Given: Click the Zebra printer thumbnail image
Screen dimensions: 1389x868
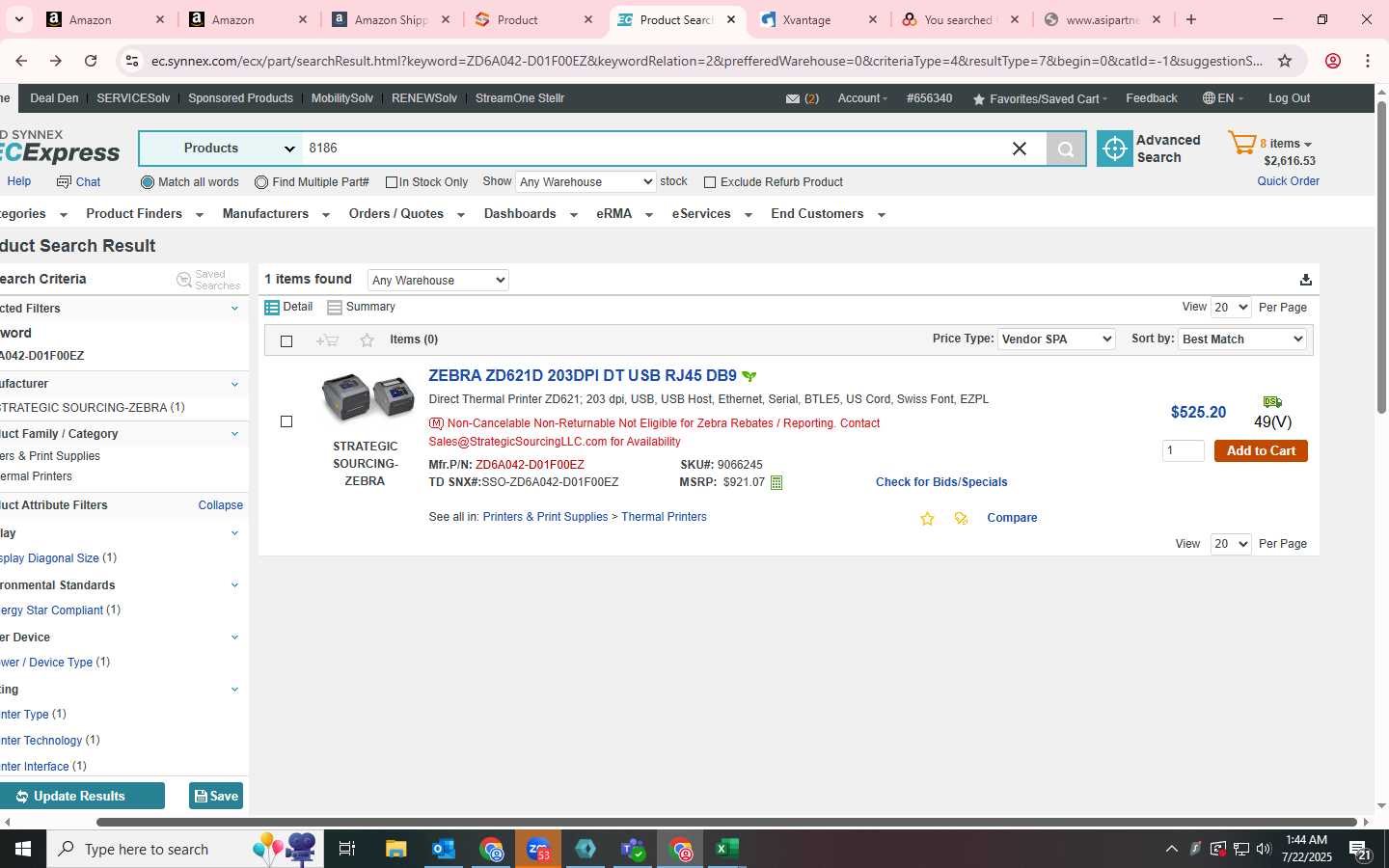Looking at the screenshot, I should click(x=368, y=397).
